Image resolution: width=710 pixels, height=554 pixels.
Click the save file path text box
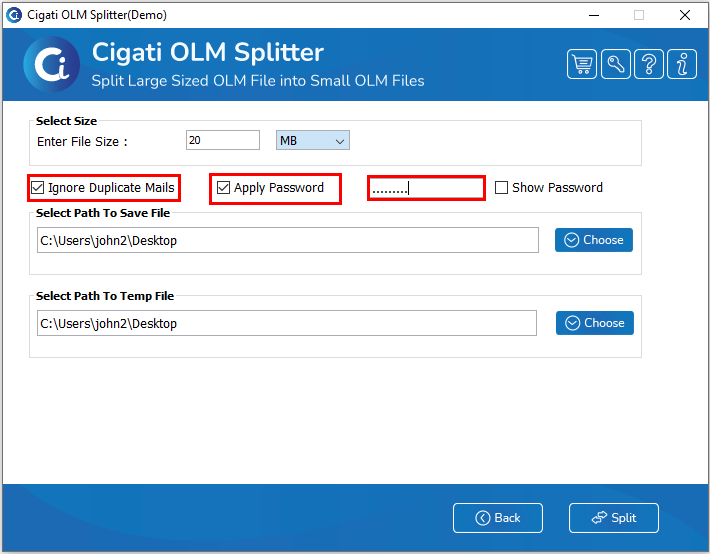tap(288, 240)
